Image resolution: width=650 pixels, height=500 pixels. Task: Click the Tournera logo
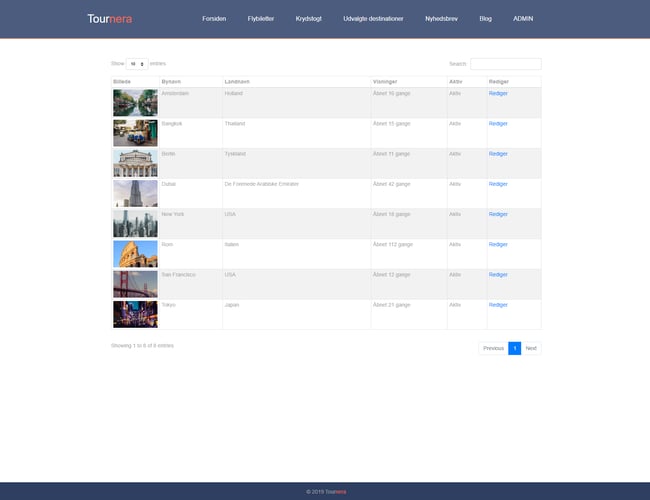click(x=109, y=19)
